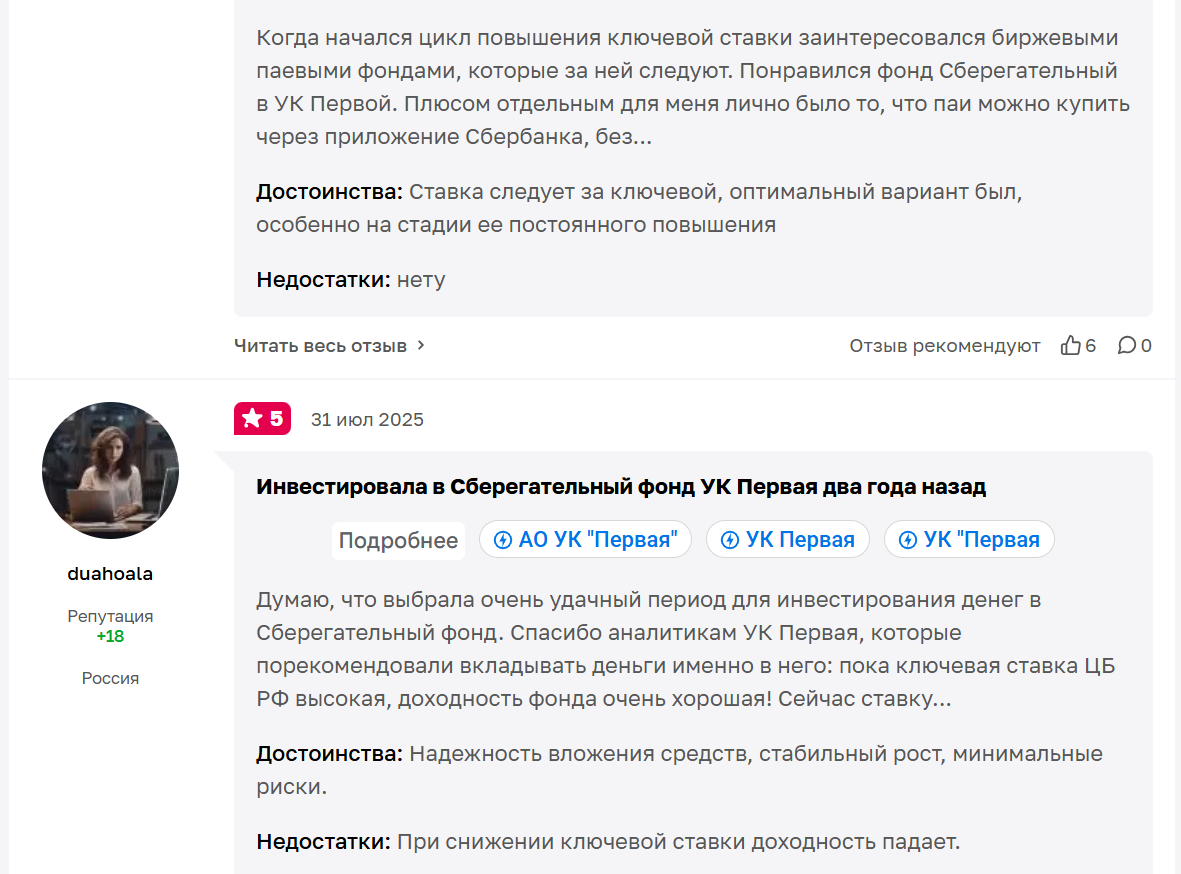
Task: Select the УК "Первая tag
Action: [969, 539]
